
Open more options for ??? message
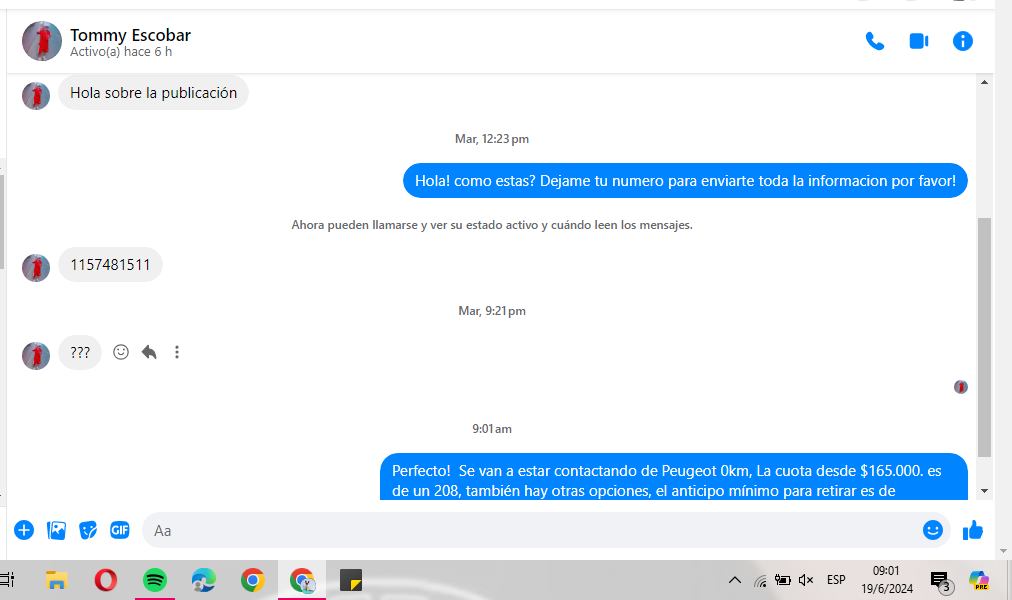pyautogui.click(x=177, y=352)
